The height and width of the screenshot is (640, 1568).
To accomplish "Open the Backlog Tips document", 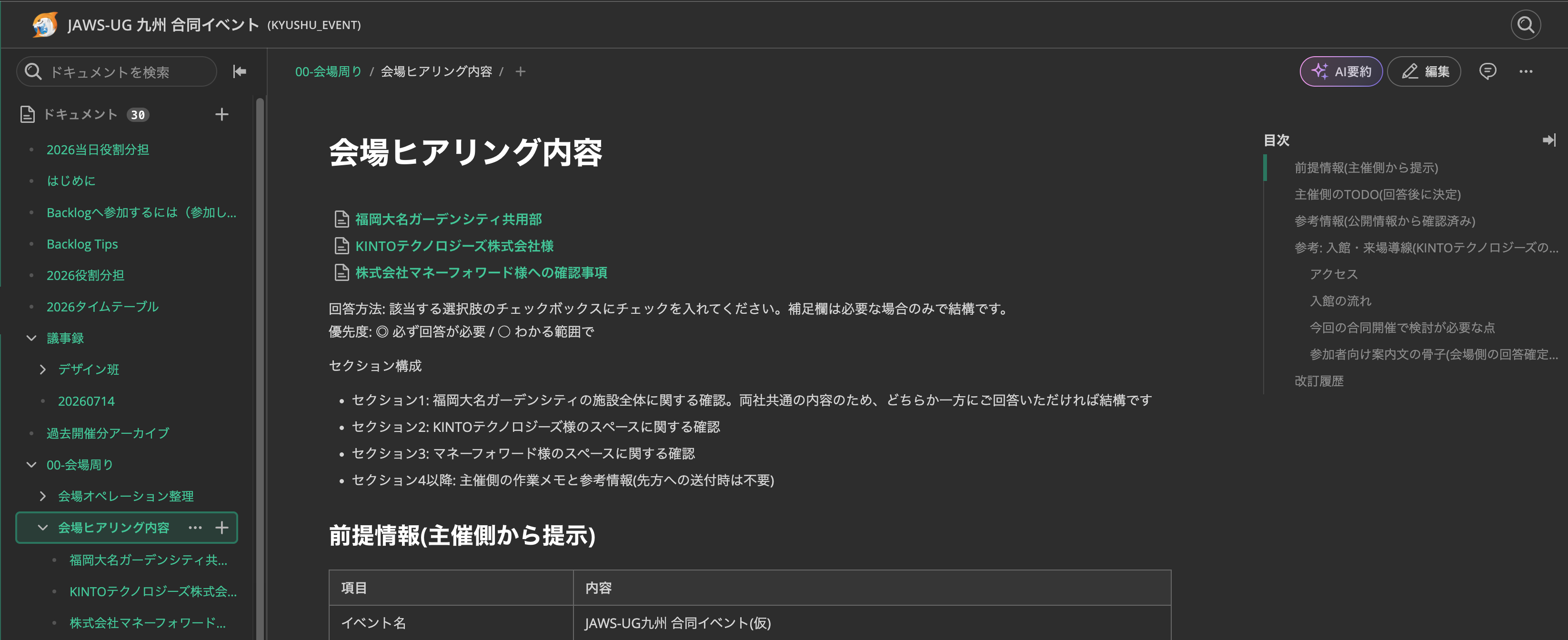I will point(82,244).
